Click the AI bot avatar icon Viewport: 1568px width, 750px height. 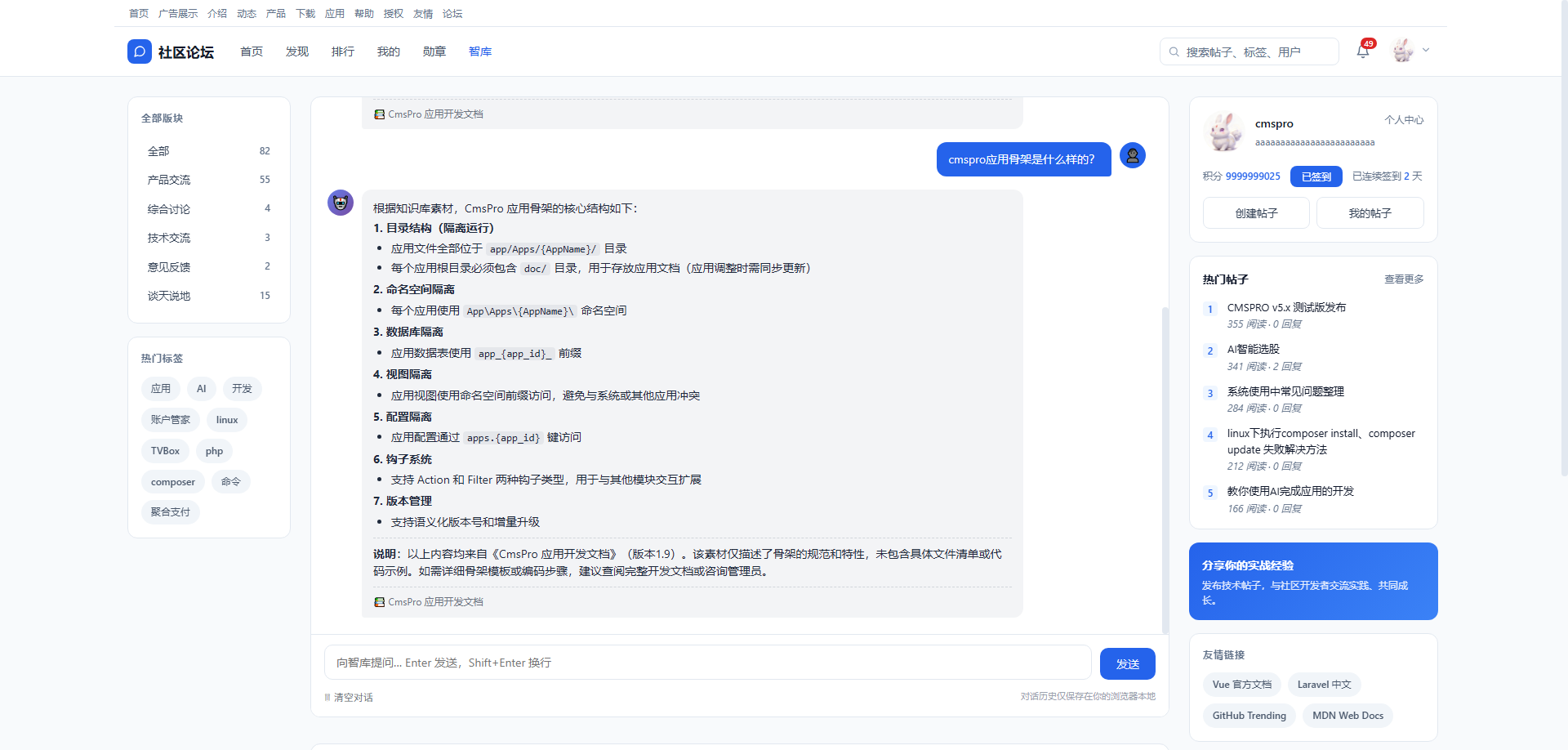341,203
